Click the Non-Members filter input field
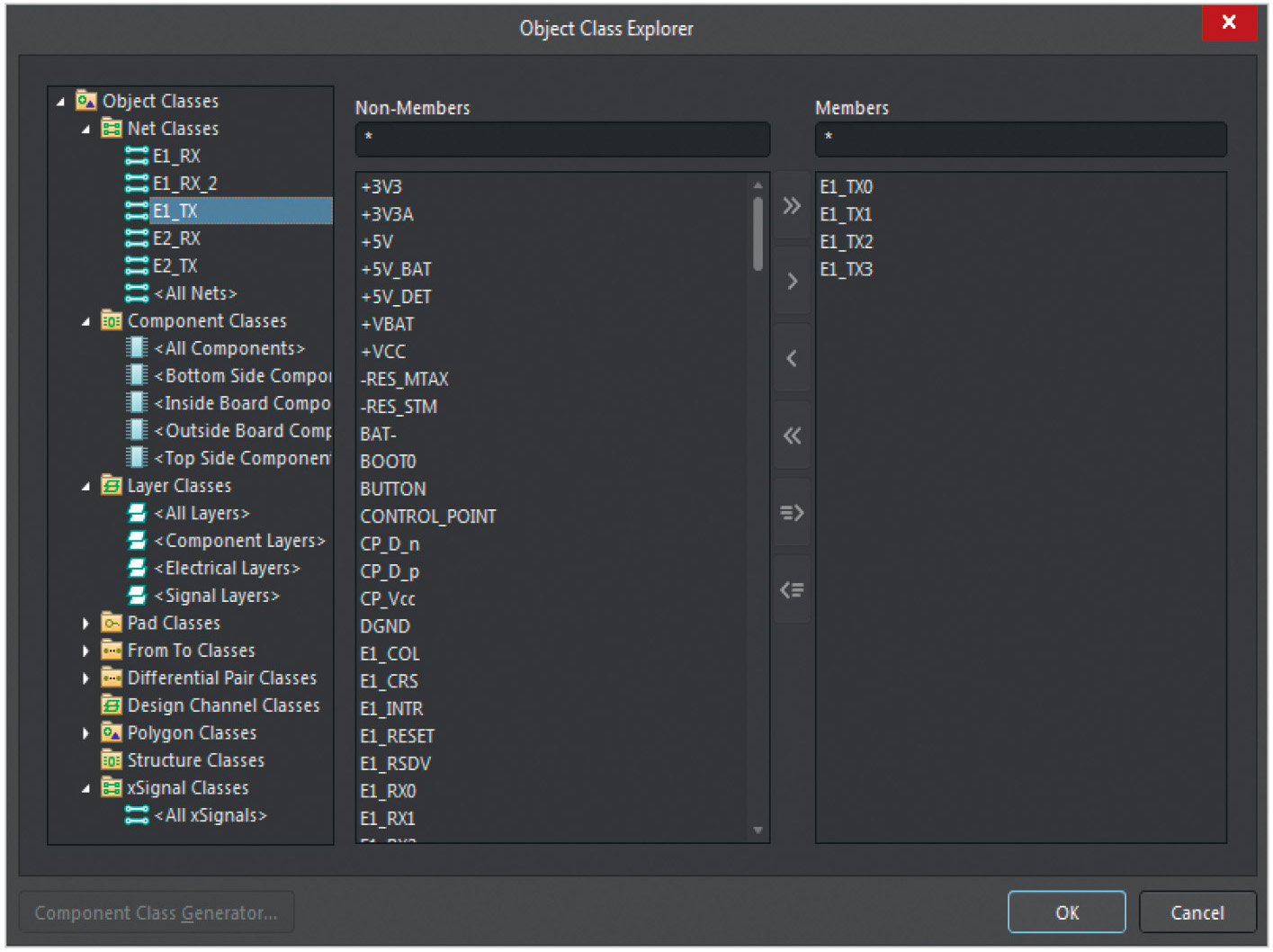This screenshot has width=1273, height=952. coord(562,139)
